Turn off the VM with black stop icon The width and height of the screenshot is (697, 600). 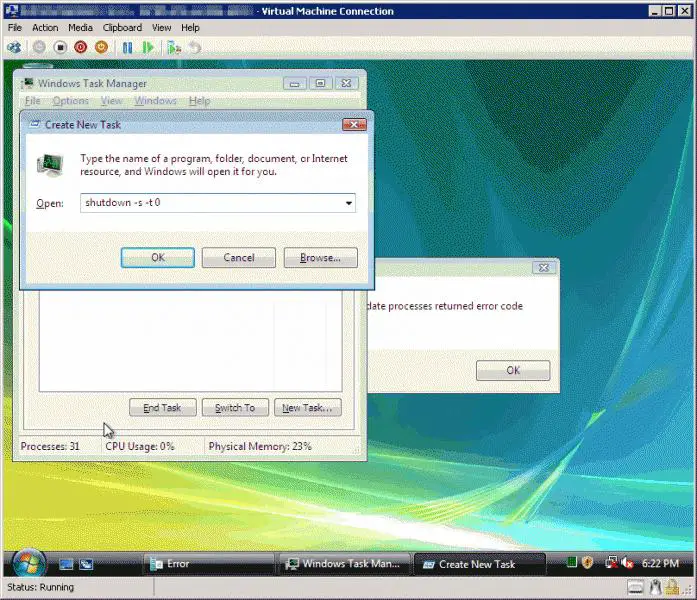(60, 47)
